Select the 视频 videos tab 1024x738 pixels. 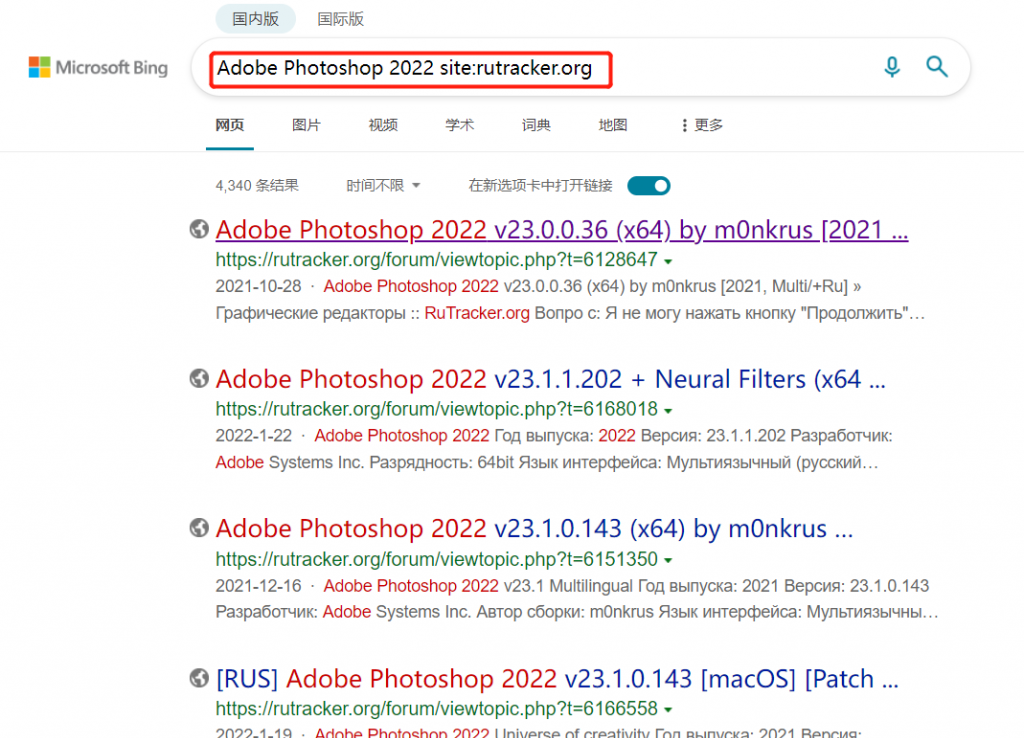[383, 125]
